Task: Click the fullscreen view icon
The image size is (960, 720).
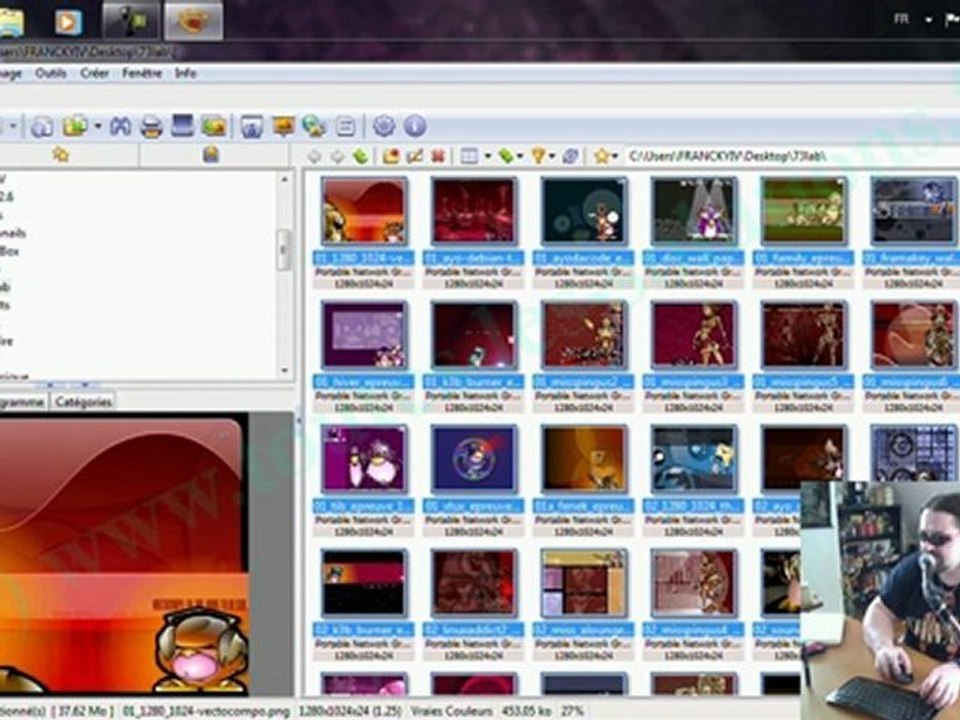Action: coord(252,127)
